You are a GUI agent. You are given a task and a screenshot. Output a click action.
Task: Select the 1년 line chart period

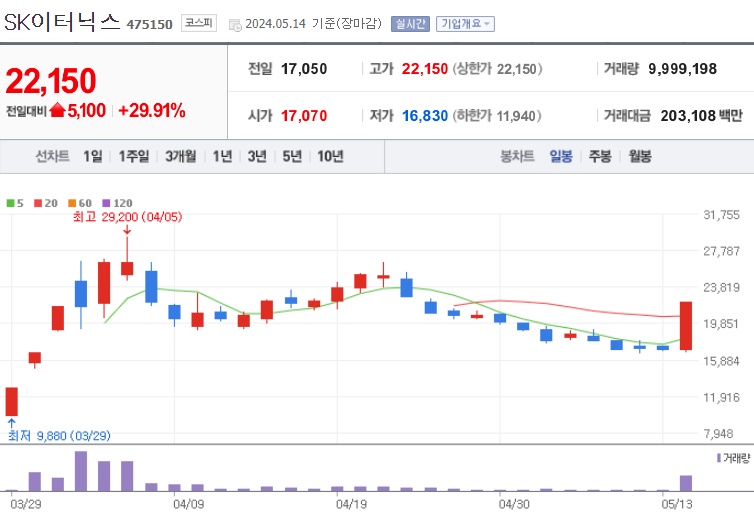point(222,156)
